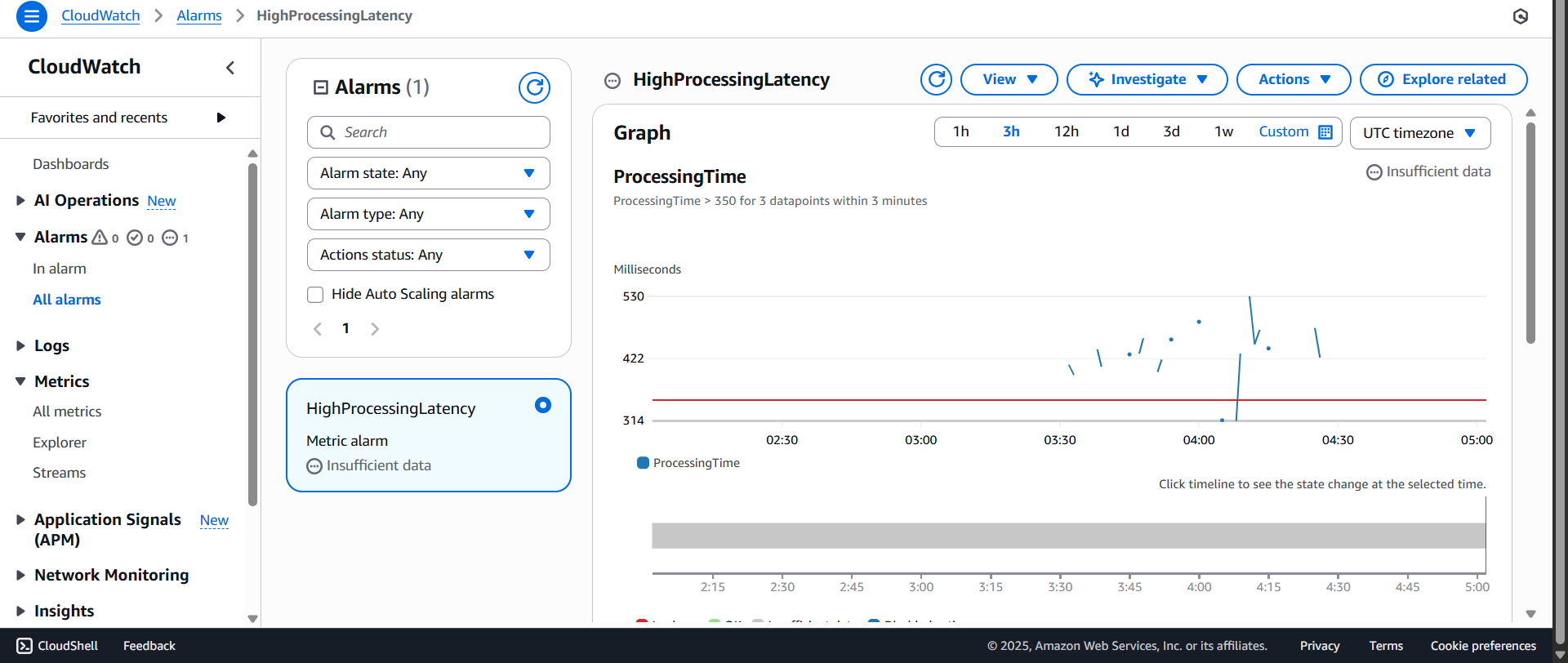1568x663 pixels.
Task: Switch graph range to 12h
Action: (x=1066, y=131)
